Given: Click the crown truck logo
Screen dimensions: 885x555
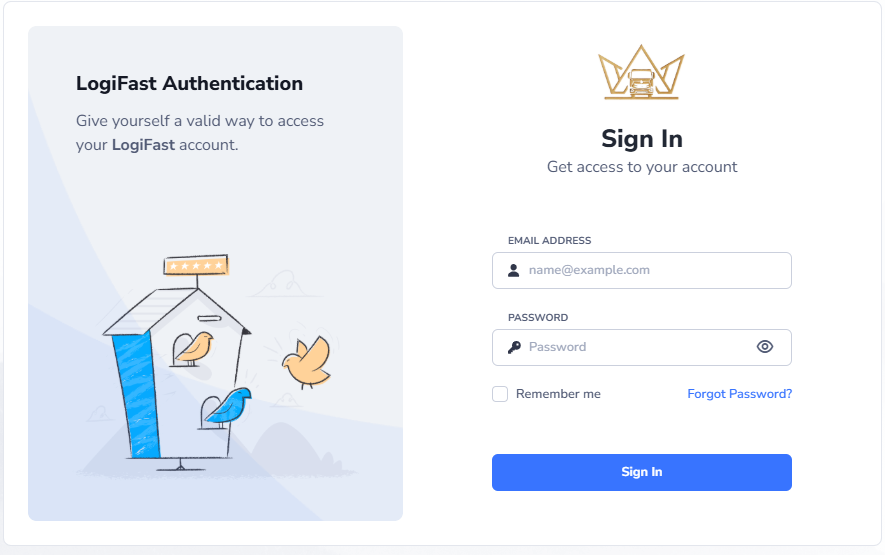Looking at the screenshot, I should 641,74.
